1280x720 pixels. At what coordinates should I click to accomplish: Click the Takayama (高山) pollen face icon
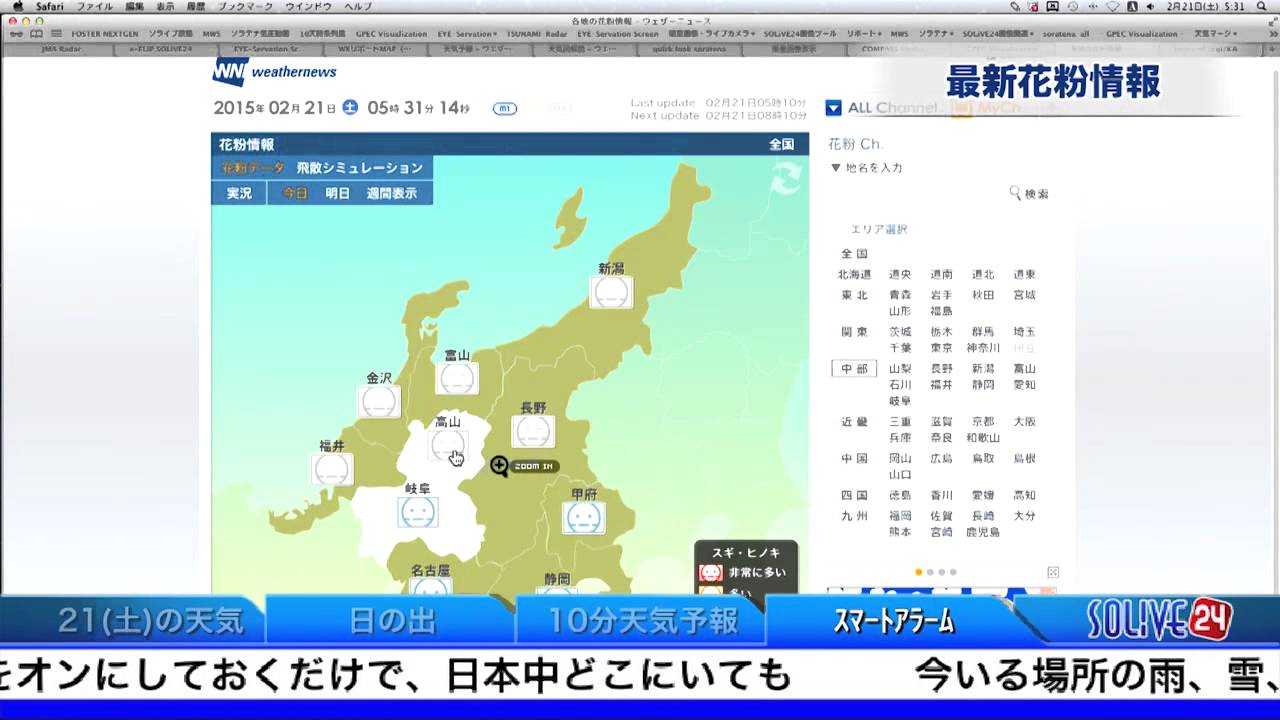tap(448, 445)
